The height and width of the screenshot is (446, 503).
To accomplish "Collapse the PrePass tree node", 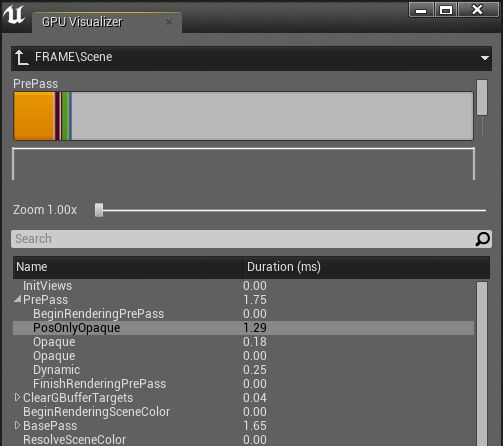I will click(18, 299).
